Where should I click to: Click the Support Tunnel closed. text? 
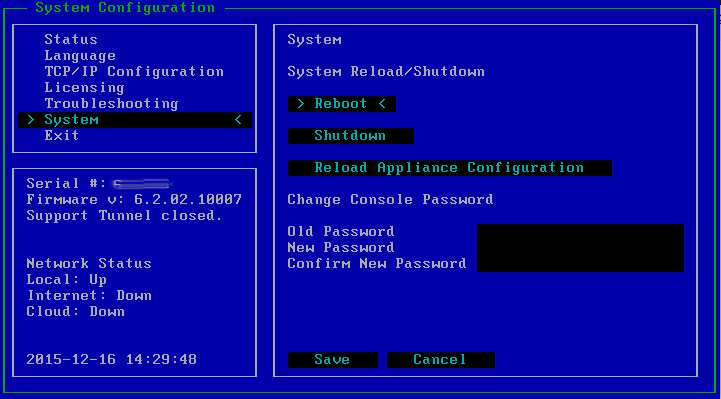click(x=125, y=216)
